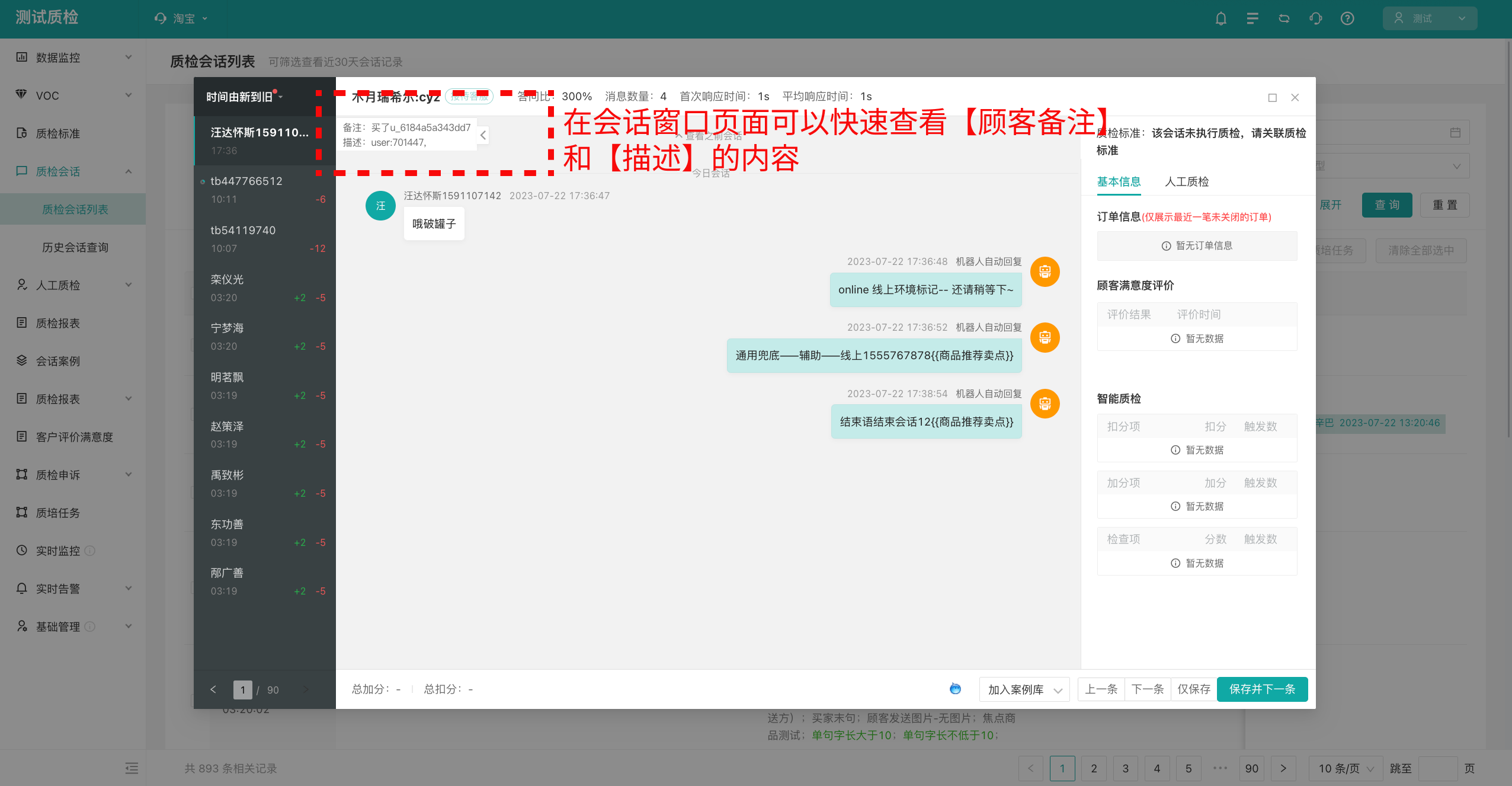Go to page 90 in pagination
1512x786 pixels.
(x=1251, y=768)
